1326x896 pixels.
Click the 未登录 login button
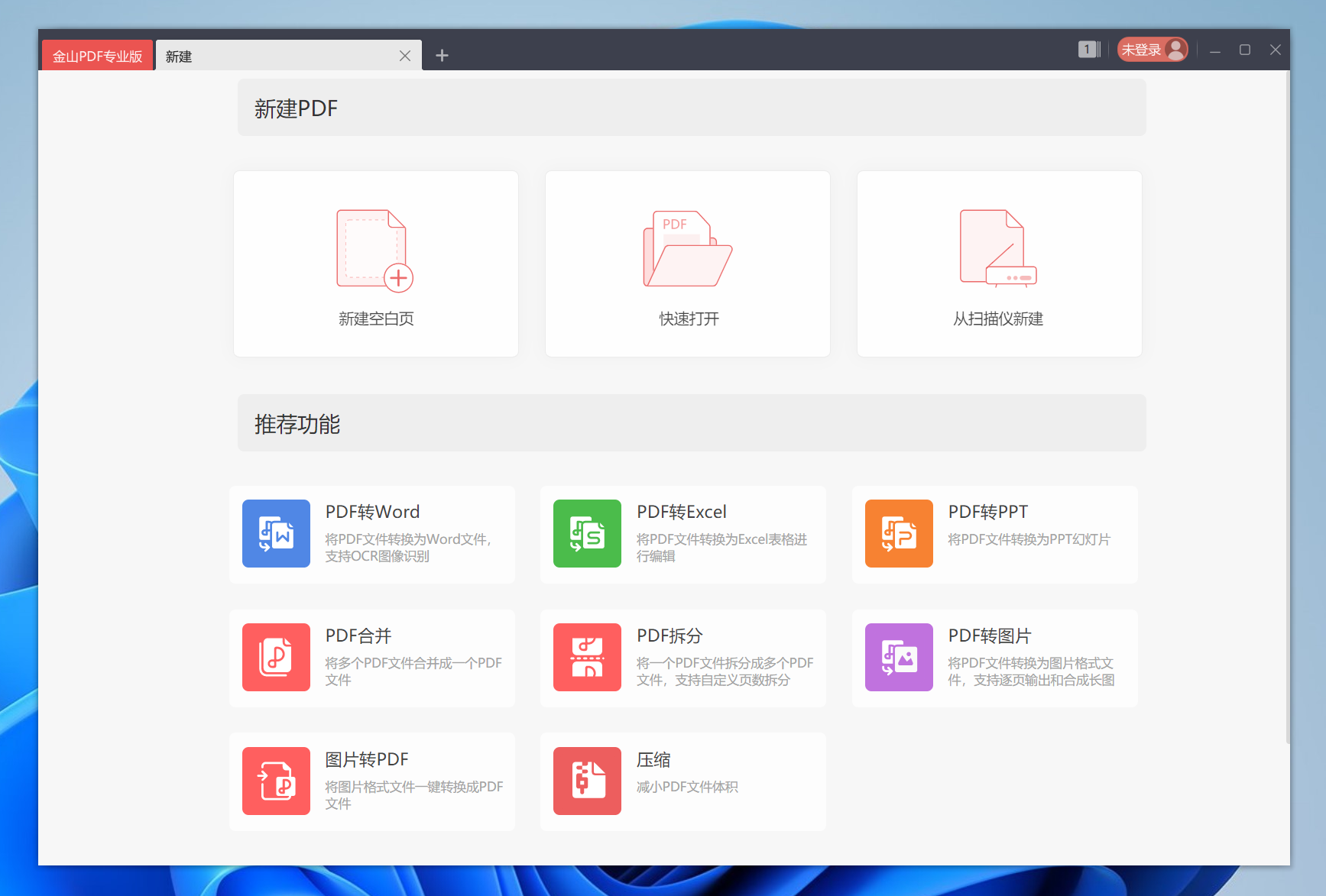pos(1153,50)
